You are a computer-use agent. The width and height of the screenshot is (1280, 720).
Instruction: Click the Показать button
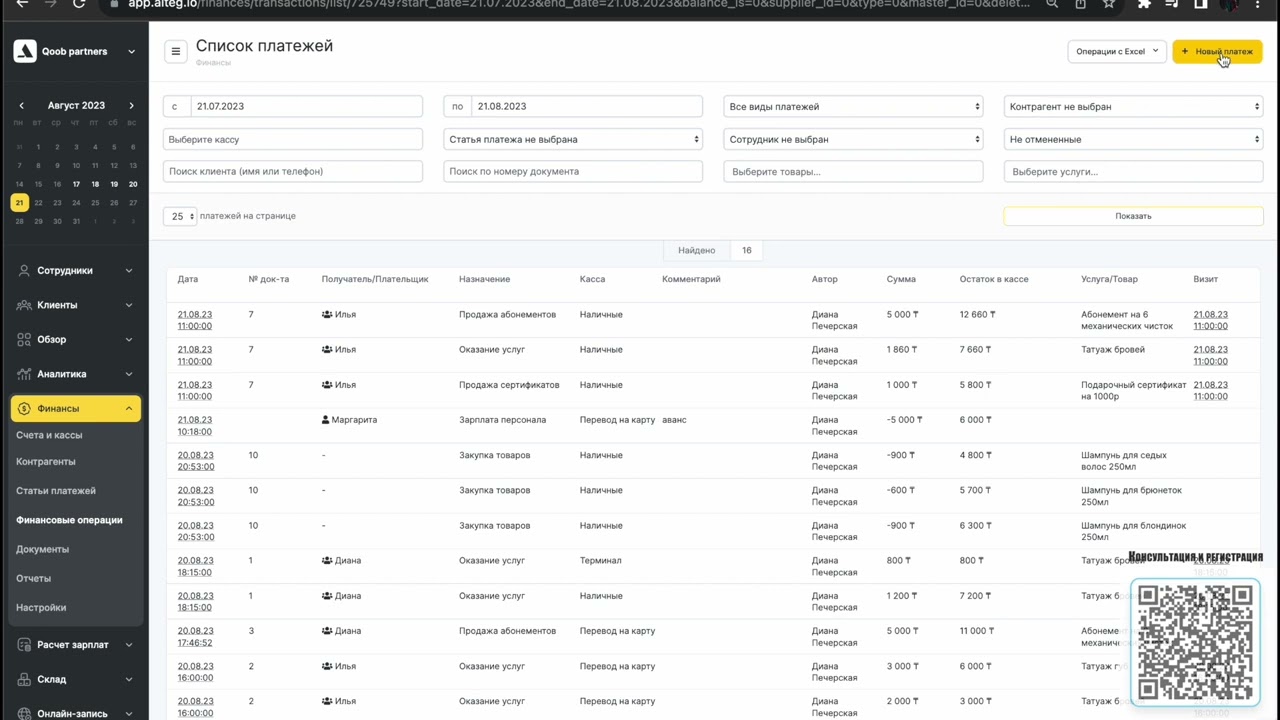1133,216
